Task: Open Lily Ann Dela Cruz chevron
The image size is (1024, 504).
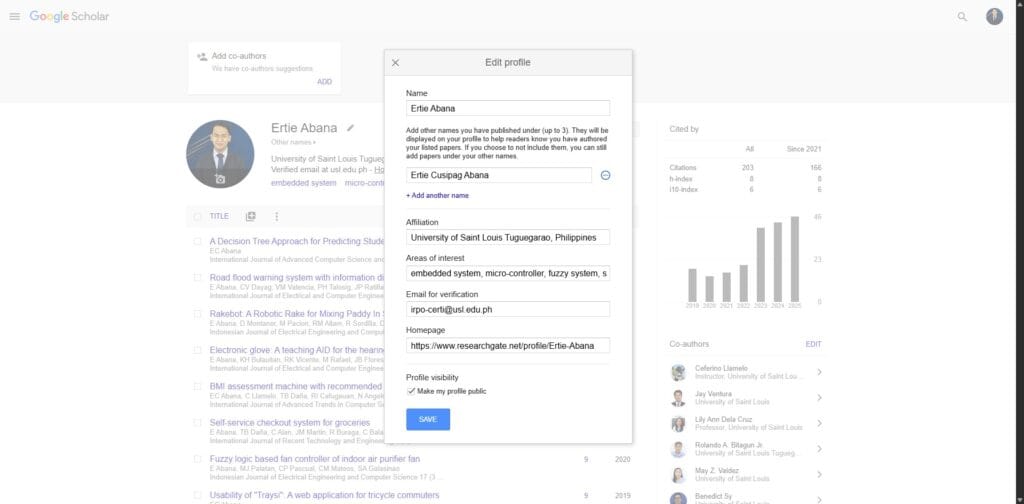Action: click(819, 423)
